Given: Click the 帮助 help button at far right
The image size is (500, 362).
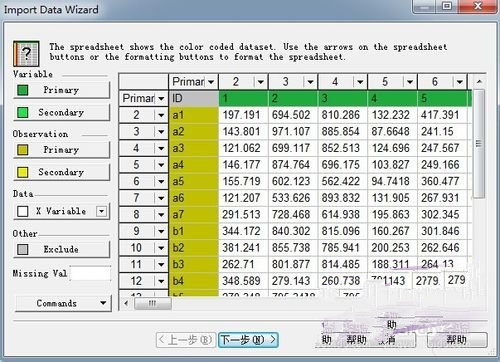Looking at the screenshot, I should coord(457,340).
